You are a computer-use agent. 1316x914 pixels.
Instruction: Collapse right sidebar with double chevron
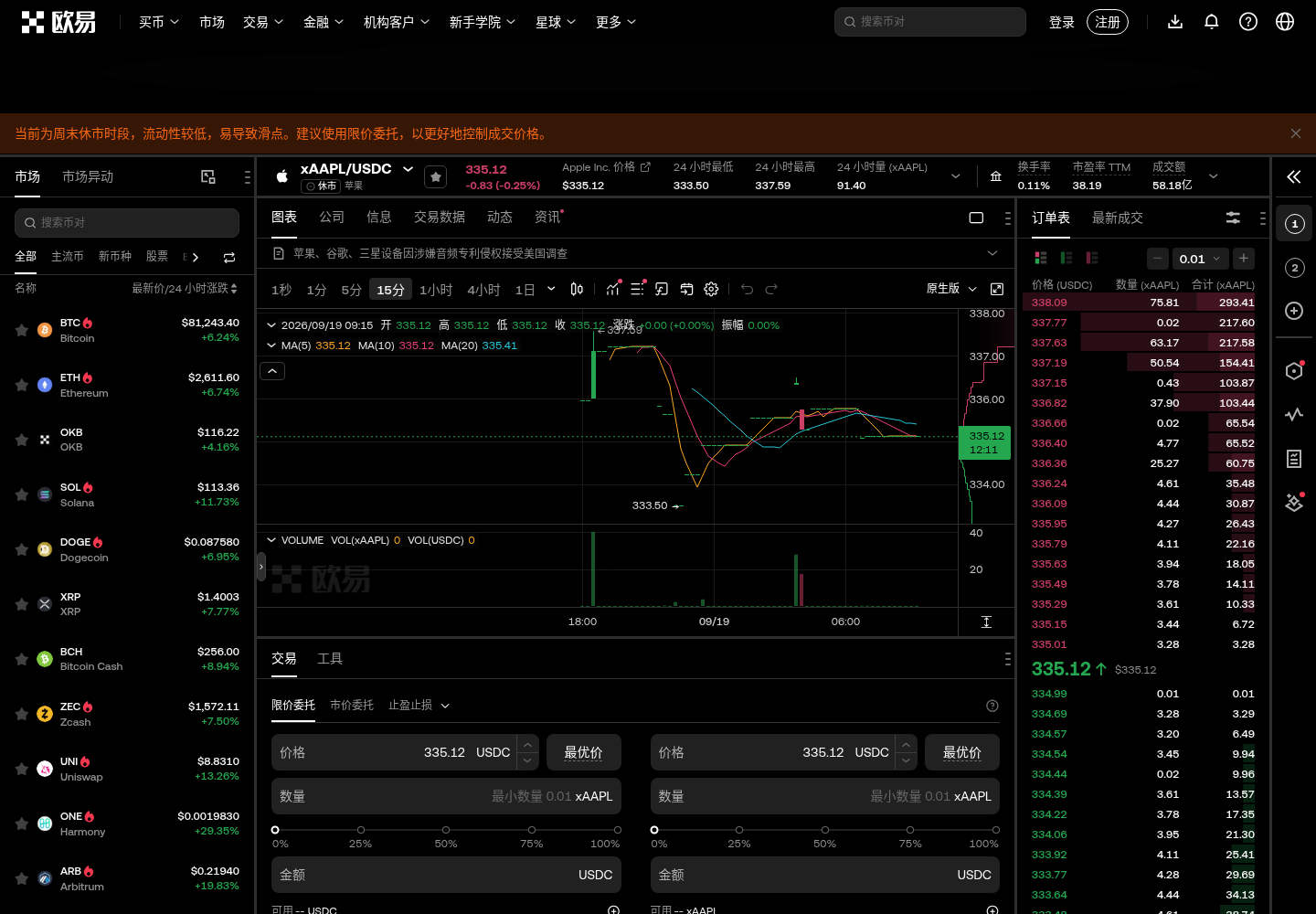(1294, 177)
